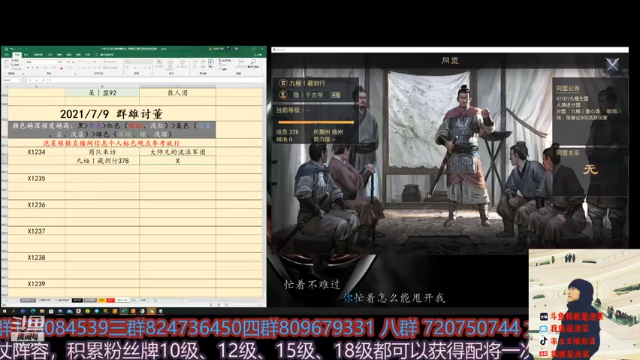Switch to the red sheet tab
Screen dimensions: 640x360
point(110,300)
